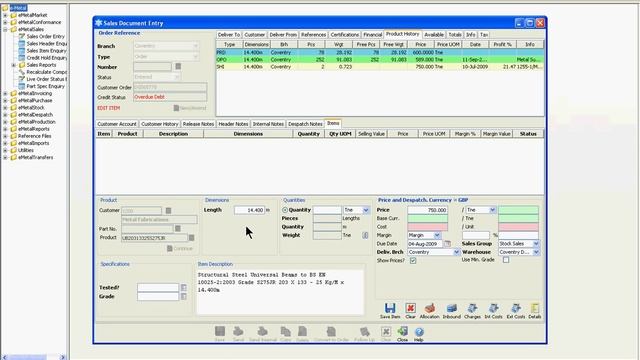640x360 pixels.
Task: Click the Quantity column header in Items
Action: pyautogui.click(x=309, y=134)
